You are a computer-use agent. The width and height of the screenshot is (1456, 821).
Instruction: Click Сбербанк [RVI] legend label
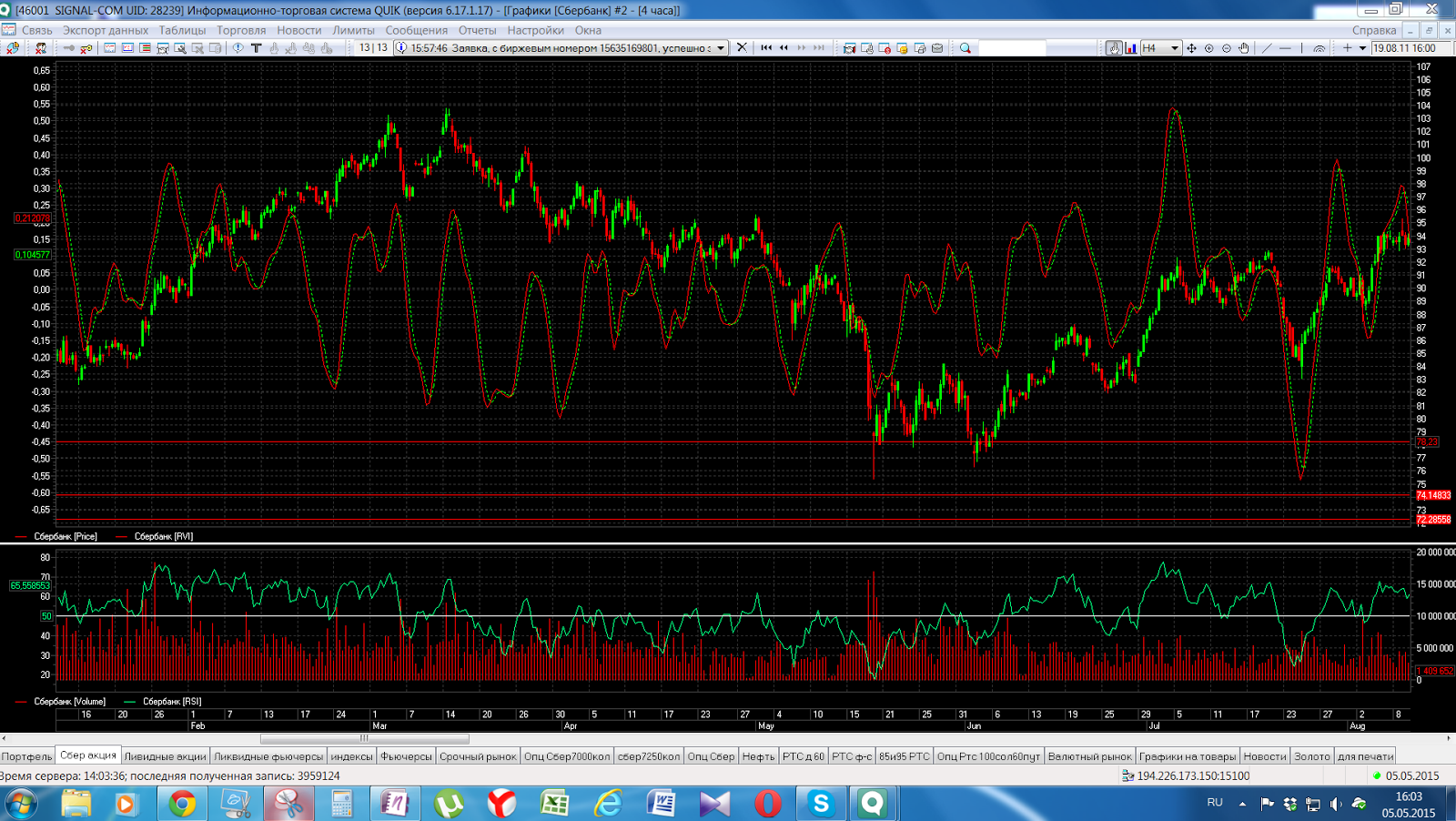164,536
